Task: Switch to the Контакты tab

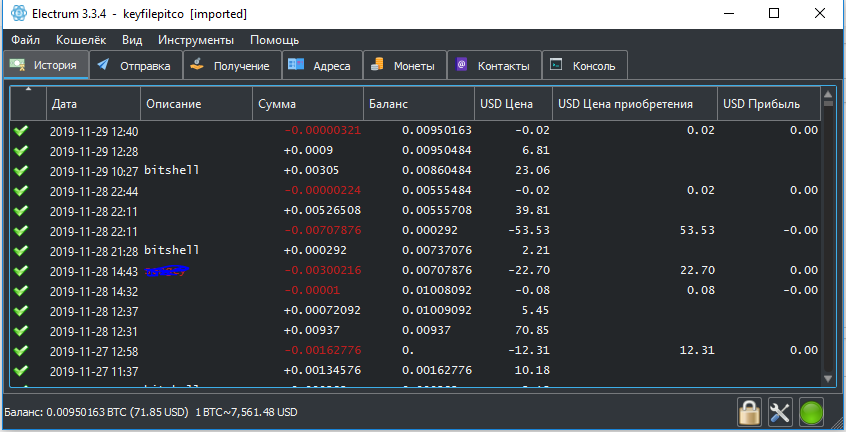Action: coord(494,65)
